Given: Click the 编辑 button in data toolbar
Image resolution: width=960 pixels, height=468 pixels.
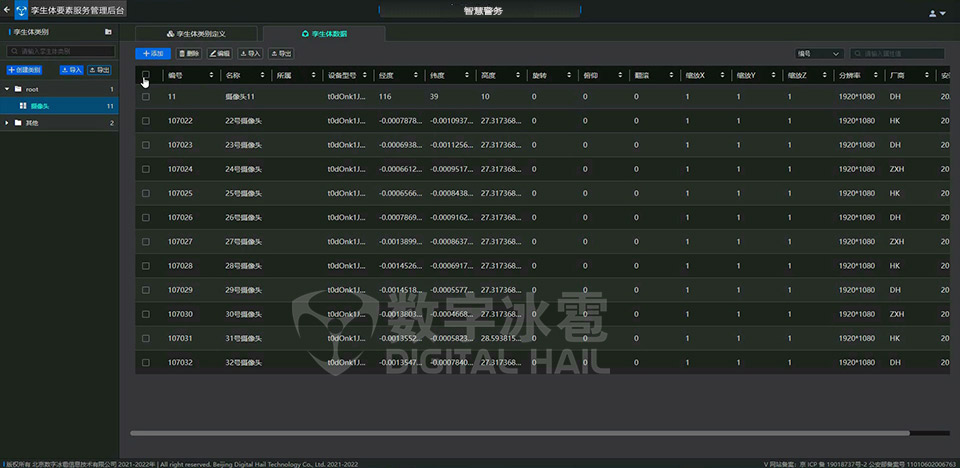Looking at the screenshot, I should pos(220,54).
